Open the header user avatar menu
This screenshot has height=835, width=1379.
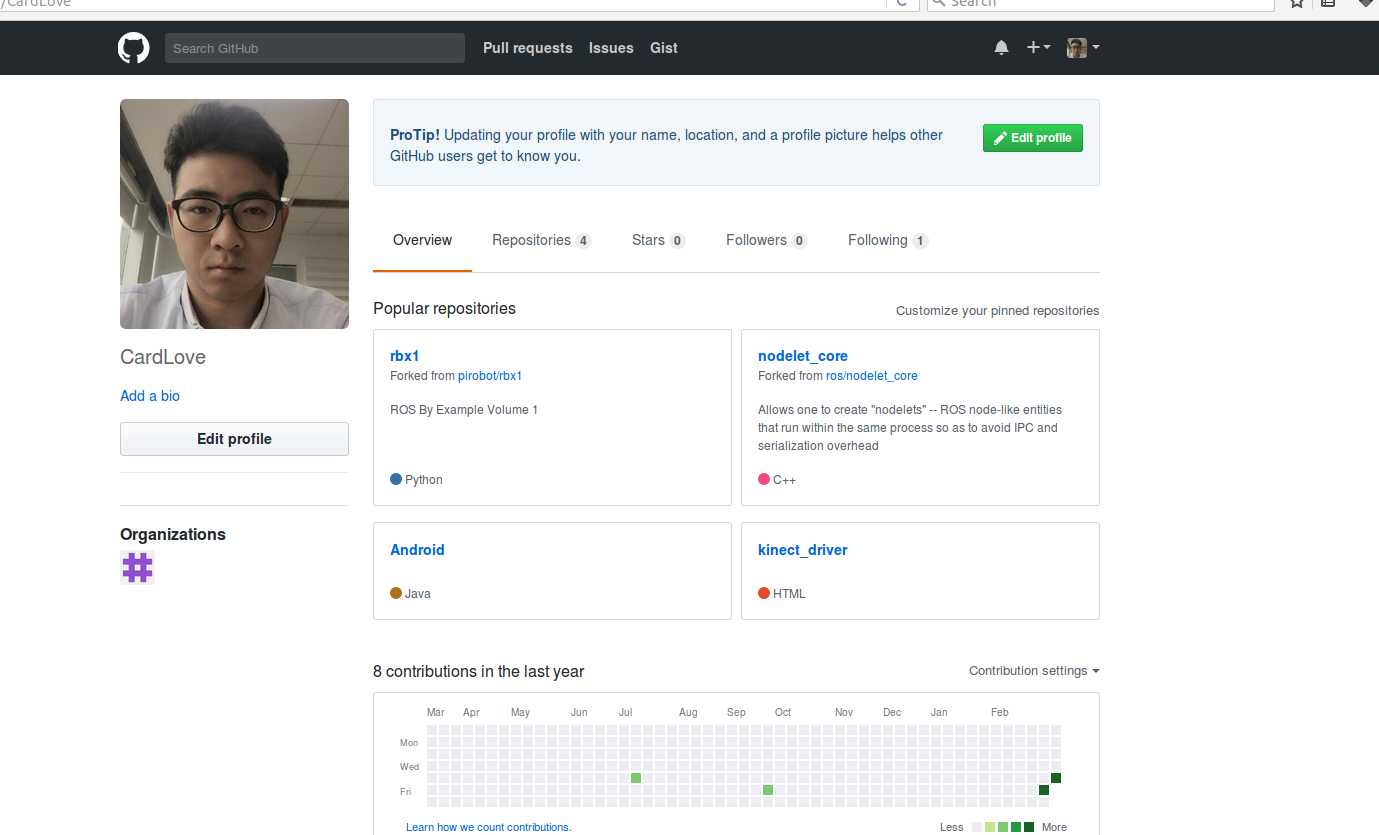point(1083,48)
